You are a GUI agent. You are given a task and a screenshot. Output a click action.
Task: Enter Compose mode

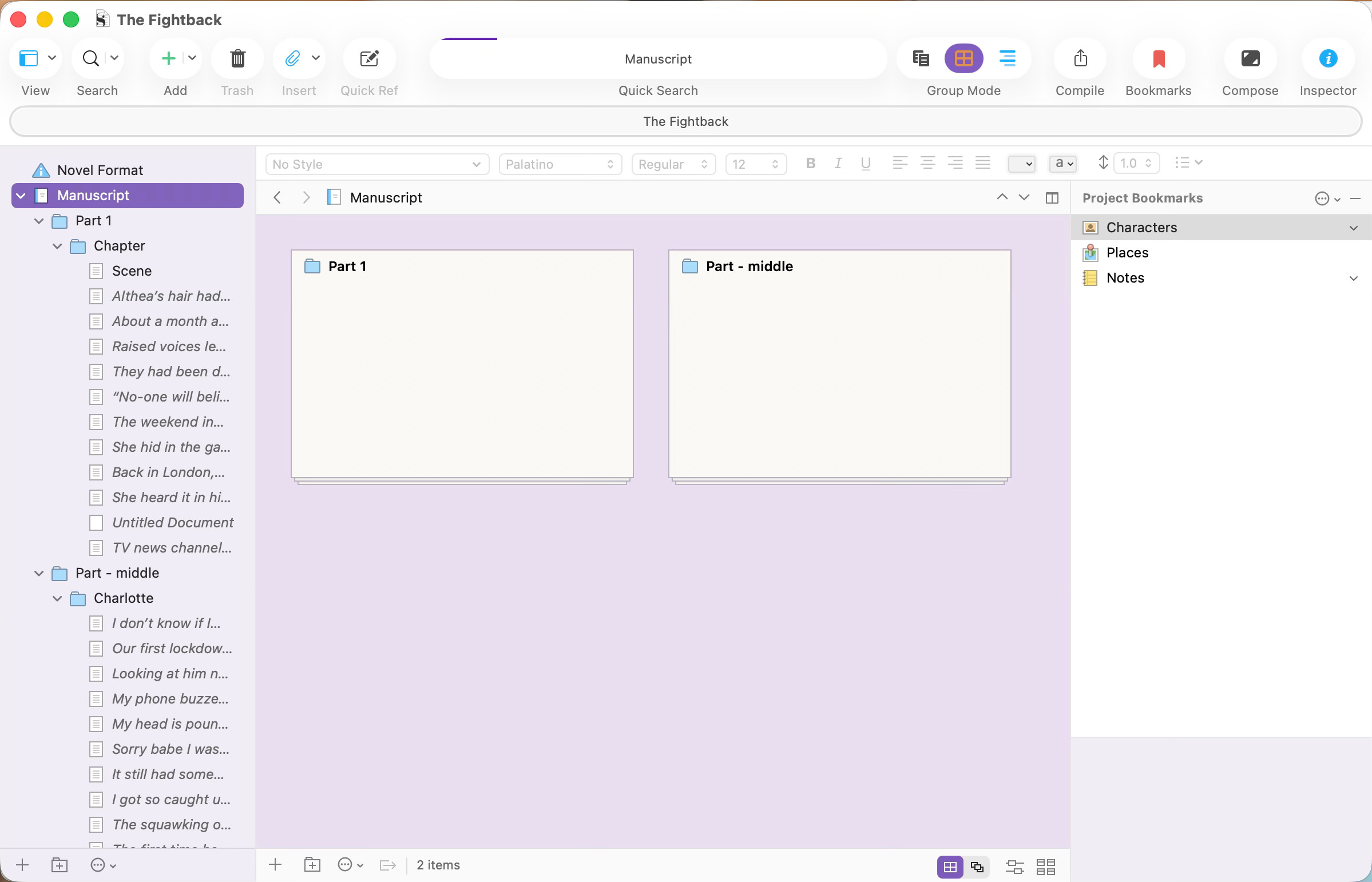[1250, 59]
